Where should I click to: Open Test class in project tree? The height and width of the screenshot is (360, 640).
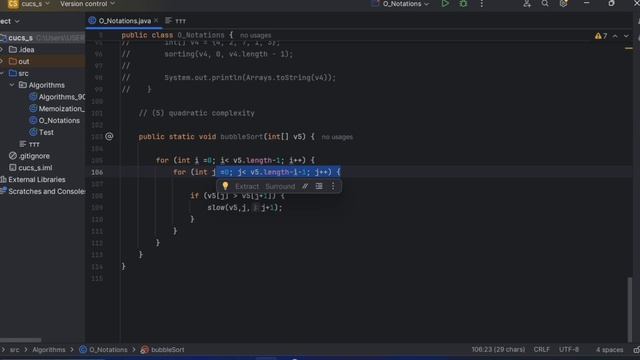pyautogui.click(x=42, y=132)
